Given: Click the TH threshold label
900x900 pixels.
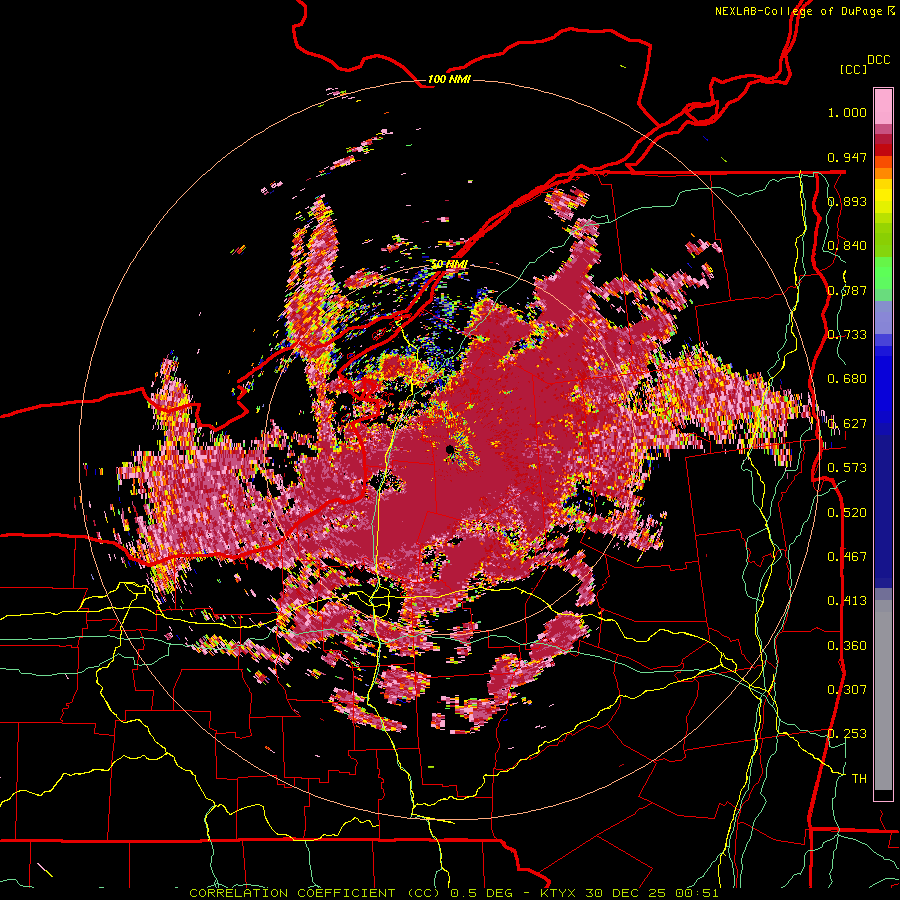Looking at the screenshot, I should pyautogui.click(x=859, y=779).
